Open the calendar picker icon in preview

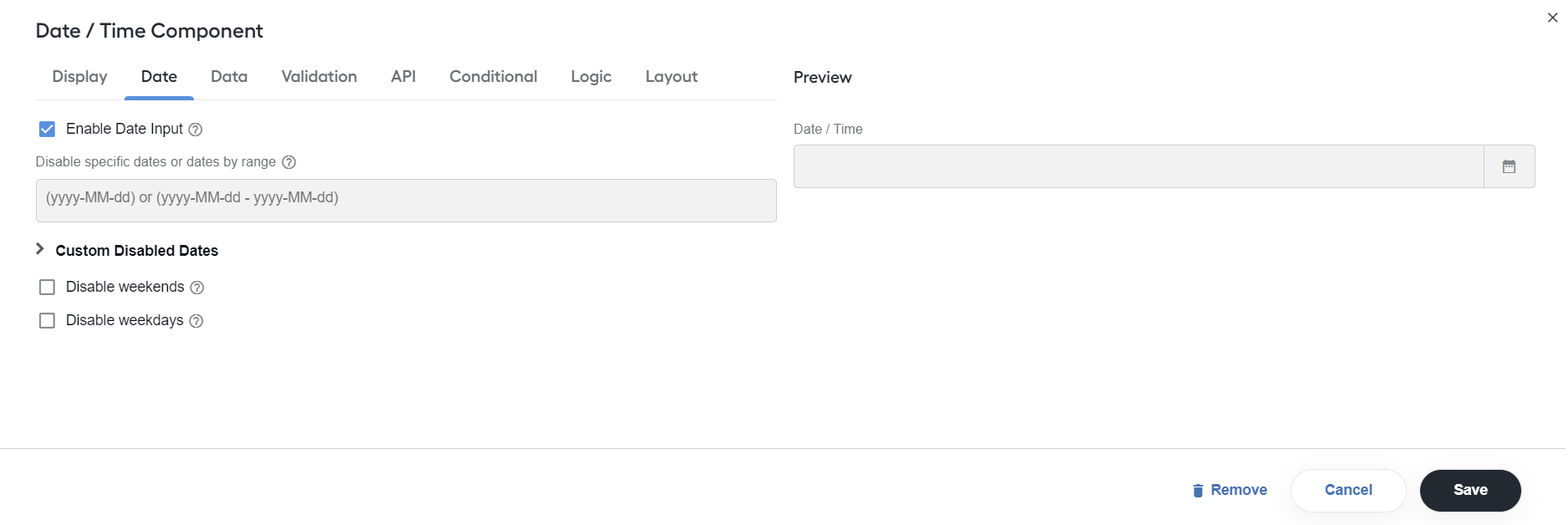[x=1509, y=166]
